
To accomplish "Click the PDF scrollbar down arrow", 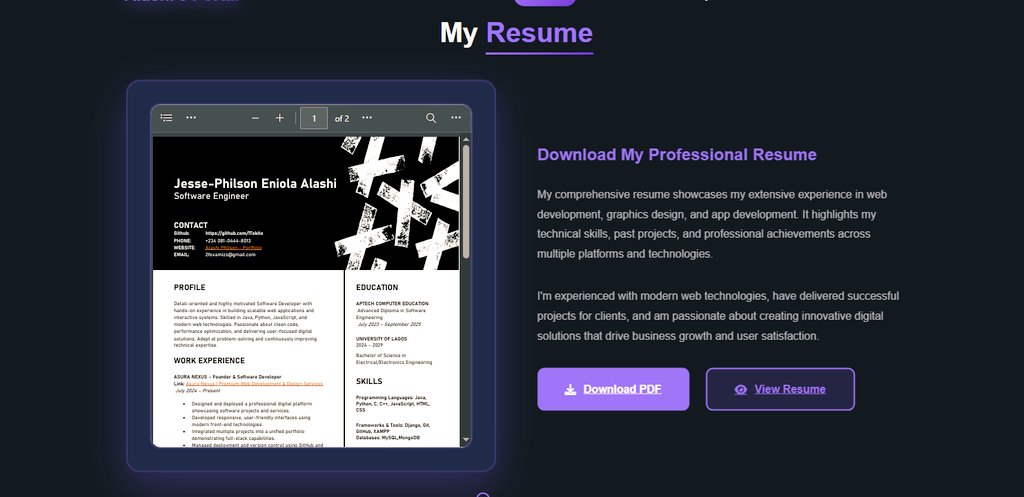I will tap(466, 440).
